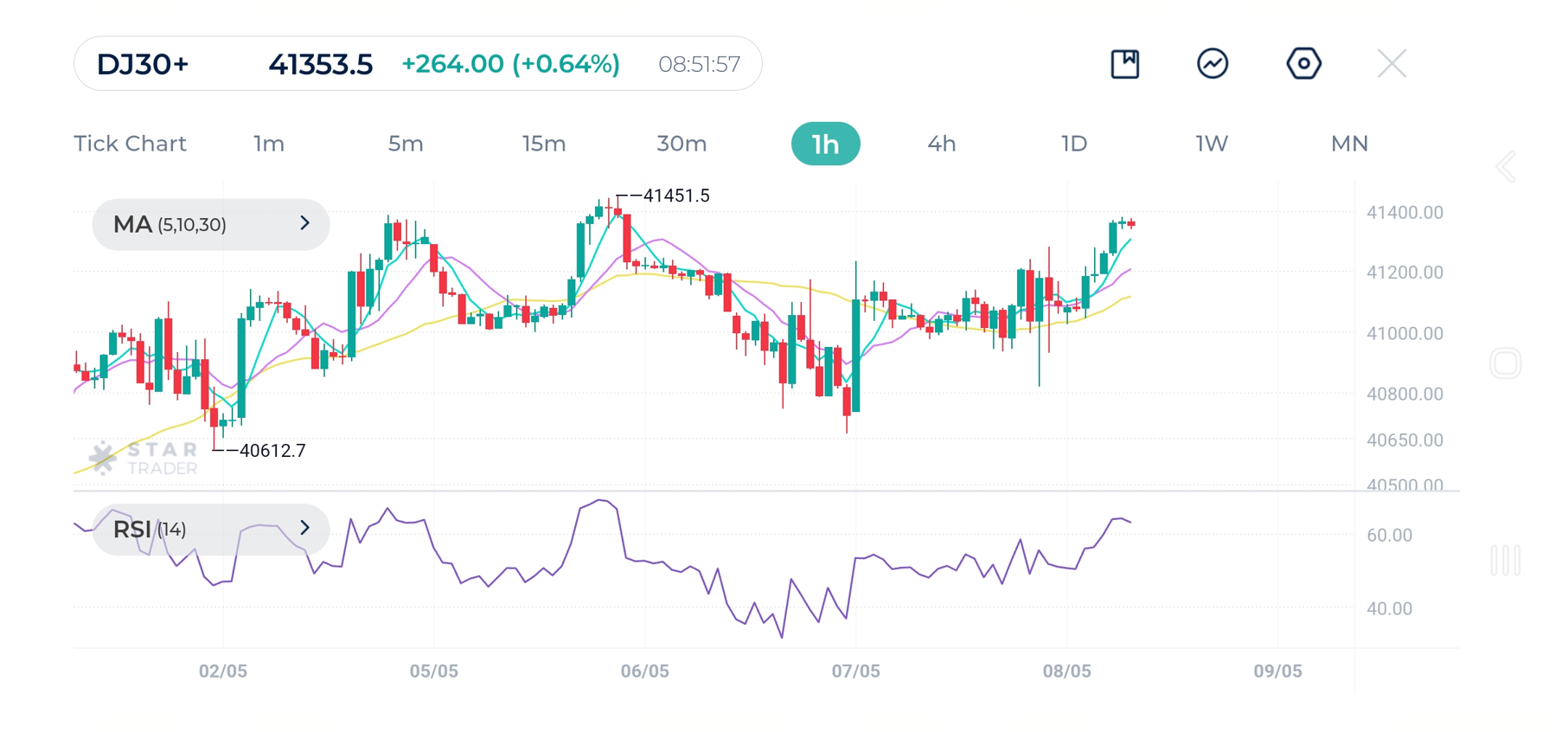The image size is (1568, 732).
Task: Expand the RSI (14) indicator chevron
Action: [304, 529]
